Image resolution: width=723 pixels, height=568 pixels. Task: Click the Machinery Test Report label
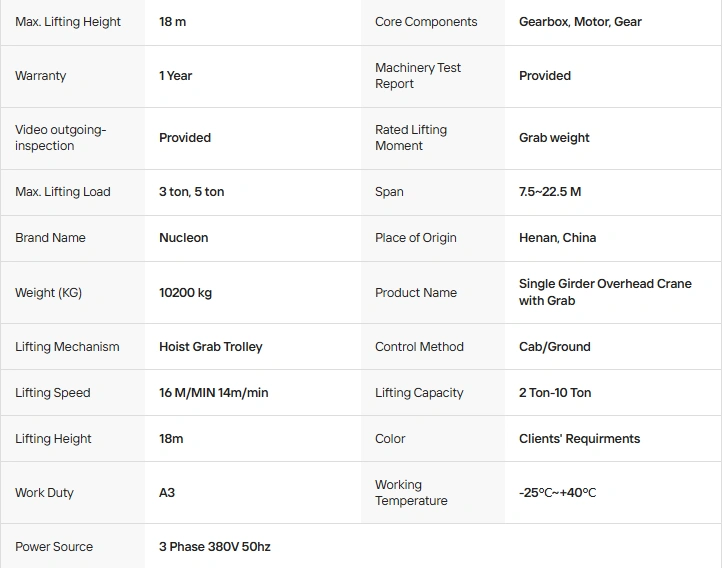click(418, 76)
